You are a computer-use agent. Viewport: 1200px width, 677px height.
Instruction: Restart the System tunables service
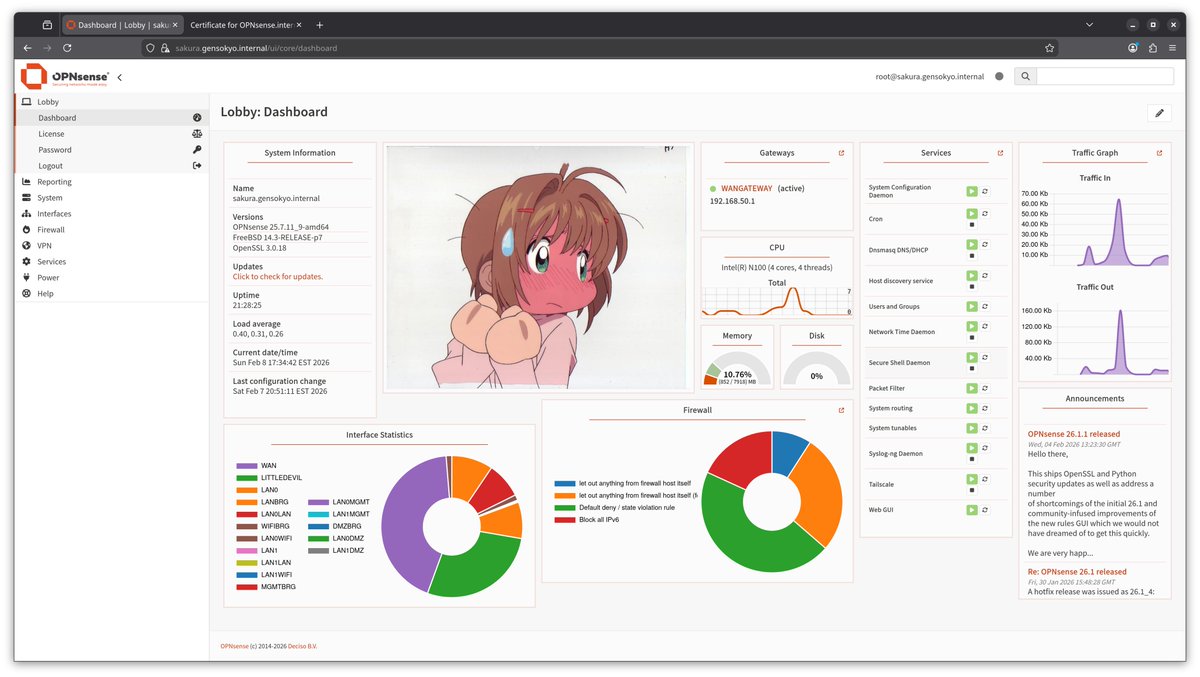(x=985, y=428)
